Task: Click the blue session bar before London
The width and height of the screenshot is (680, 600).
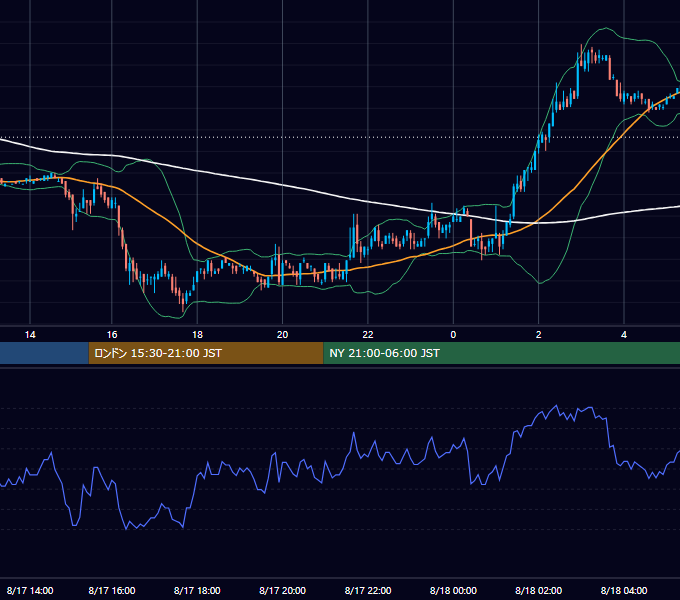Action: [44, 353]
